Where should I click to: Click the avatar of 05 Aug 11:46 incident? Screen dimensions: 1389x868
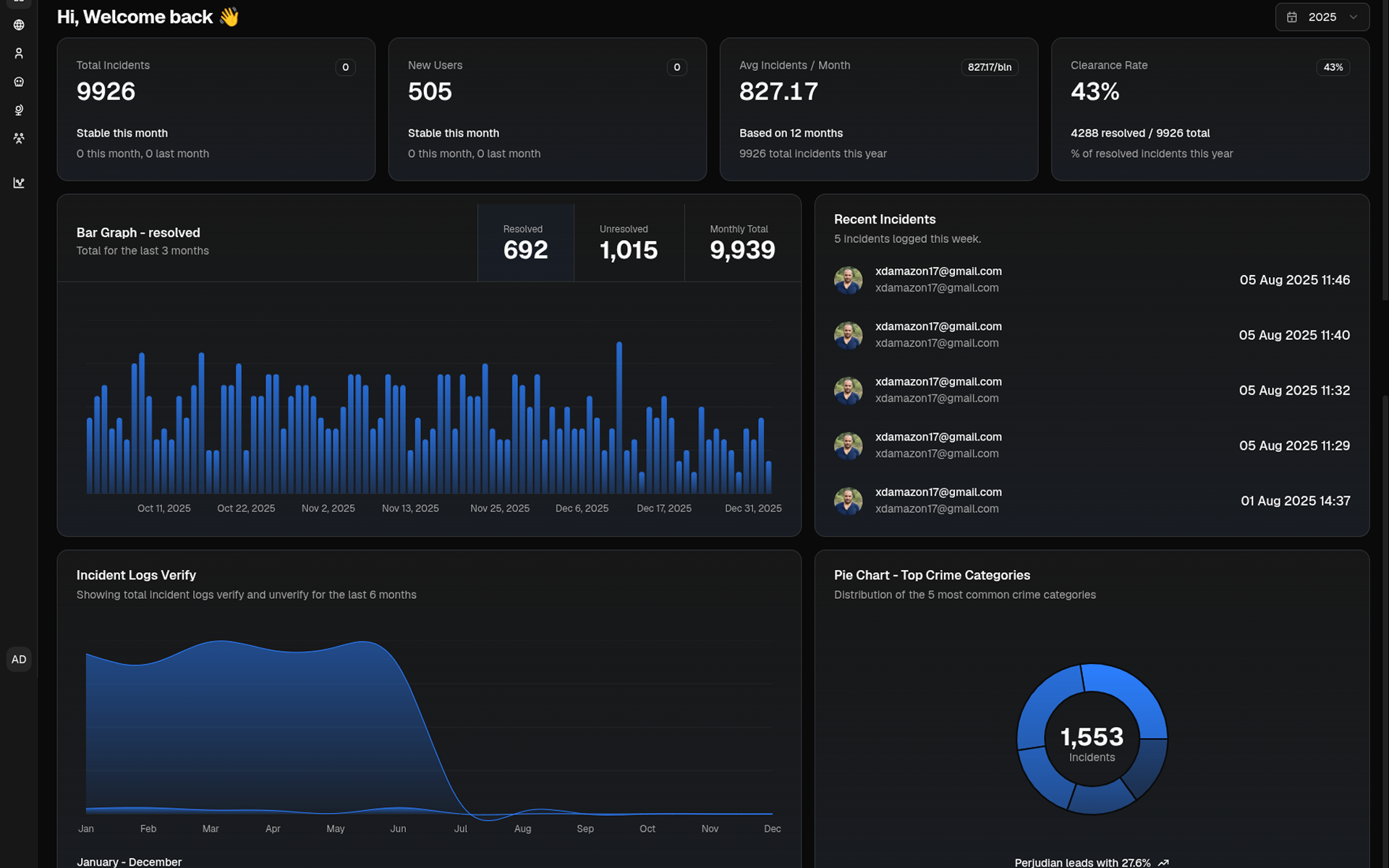tap(848, 280)
